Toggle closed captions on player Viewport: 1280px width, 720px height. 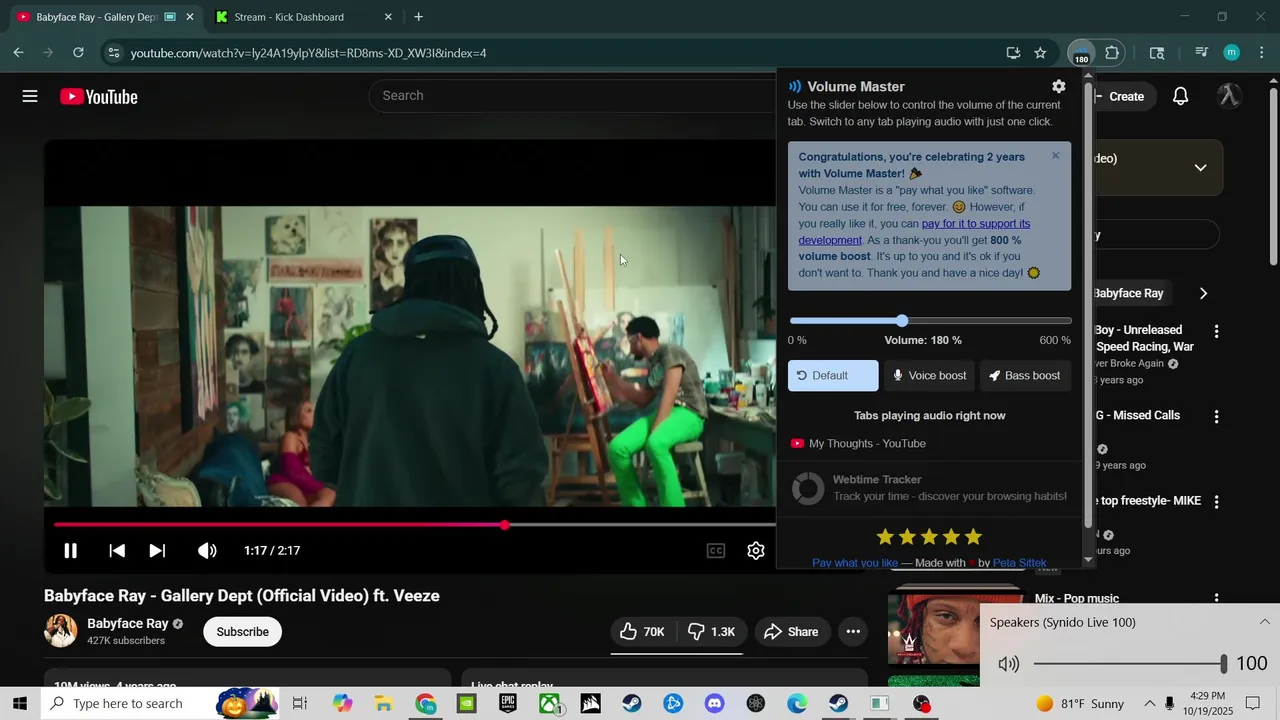[x=716, y=551]
